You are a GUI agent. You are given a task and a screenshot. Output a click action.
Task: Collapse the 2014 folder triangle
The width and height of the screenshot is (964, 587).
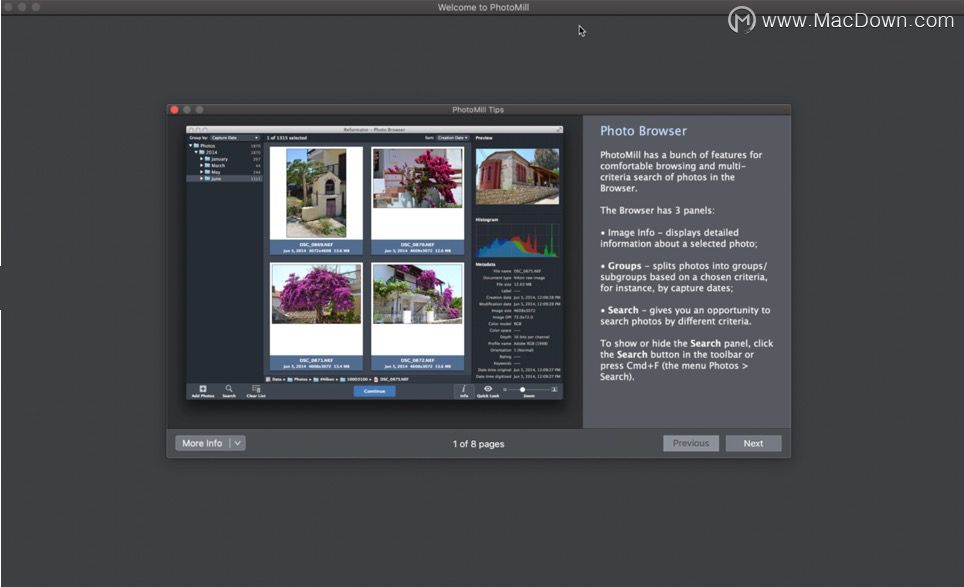(x=196, y=152)
